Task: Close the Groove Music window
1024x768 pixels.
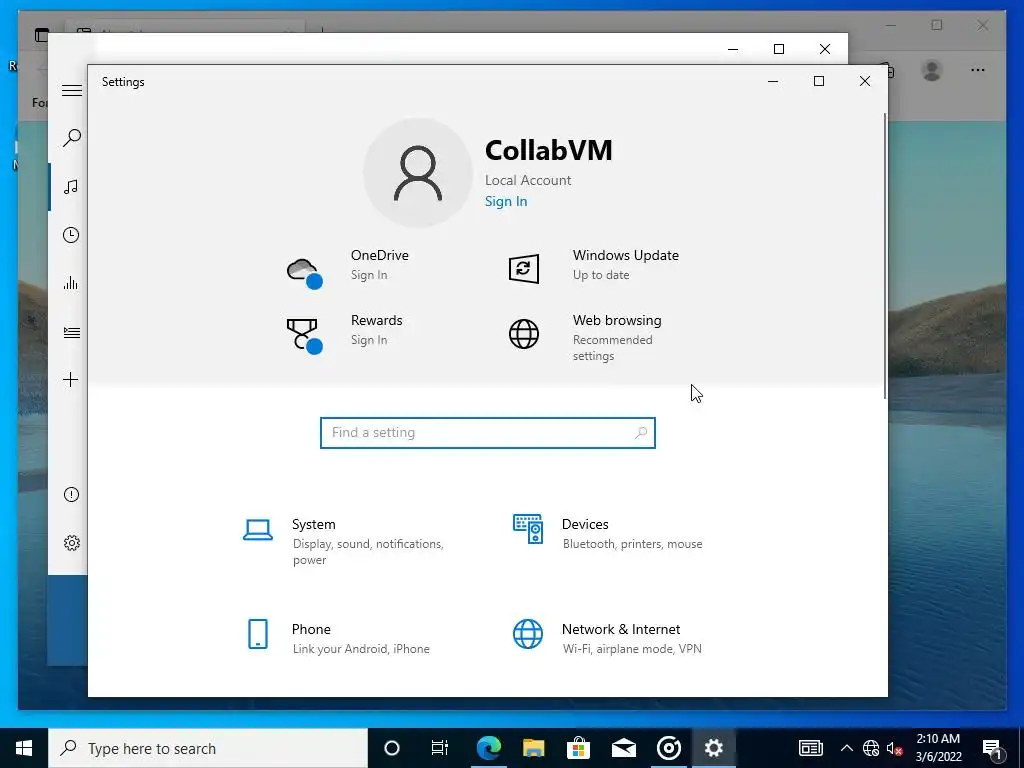Action: pyautogui.click(x=825, y=49)
